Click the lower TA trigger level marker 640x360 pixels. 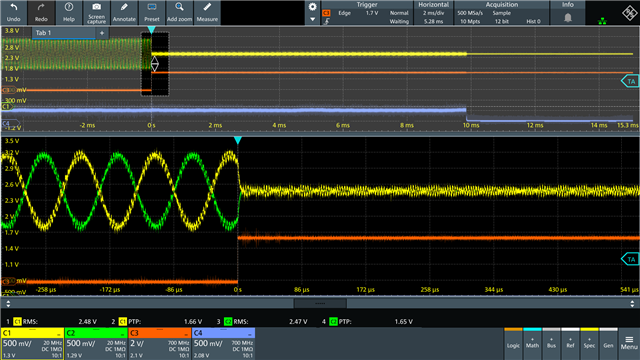[x=630, y=259]
